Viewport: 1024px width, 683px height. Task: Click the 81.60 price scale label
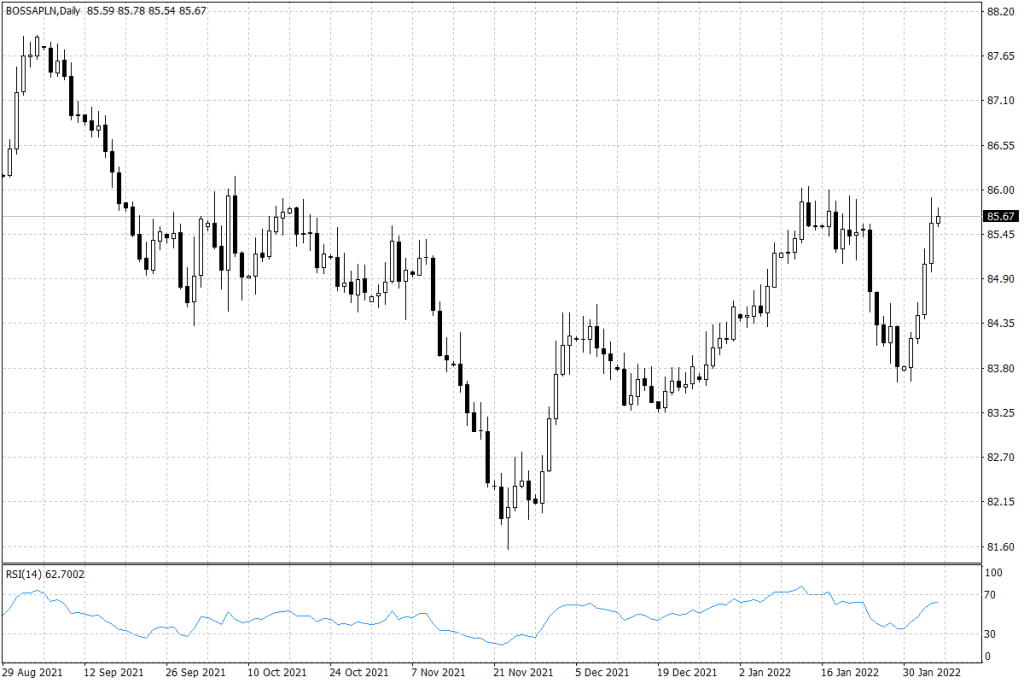click(999, 546)
